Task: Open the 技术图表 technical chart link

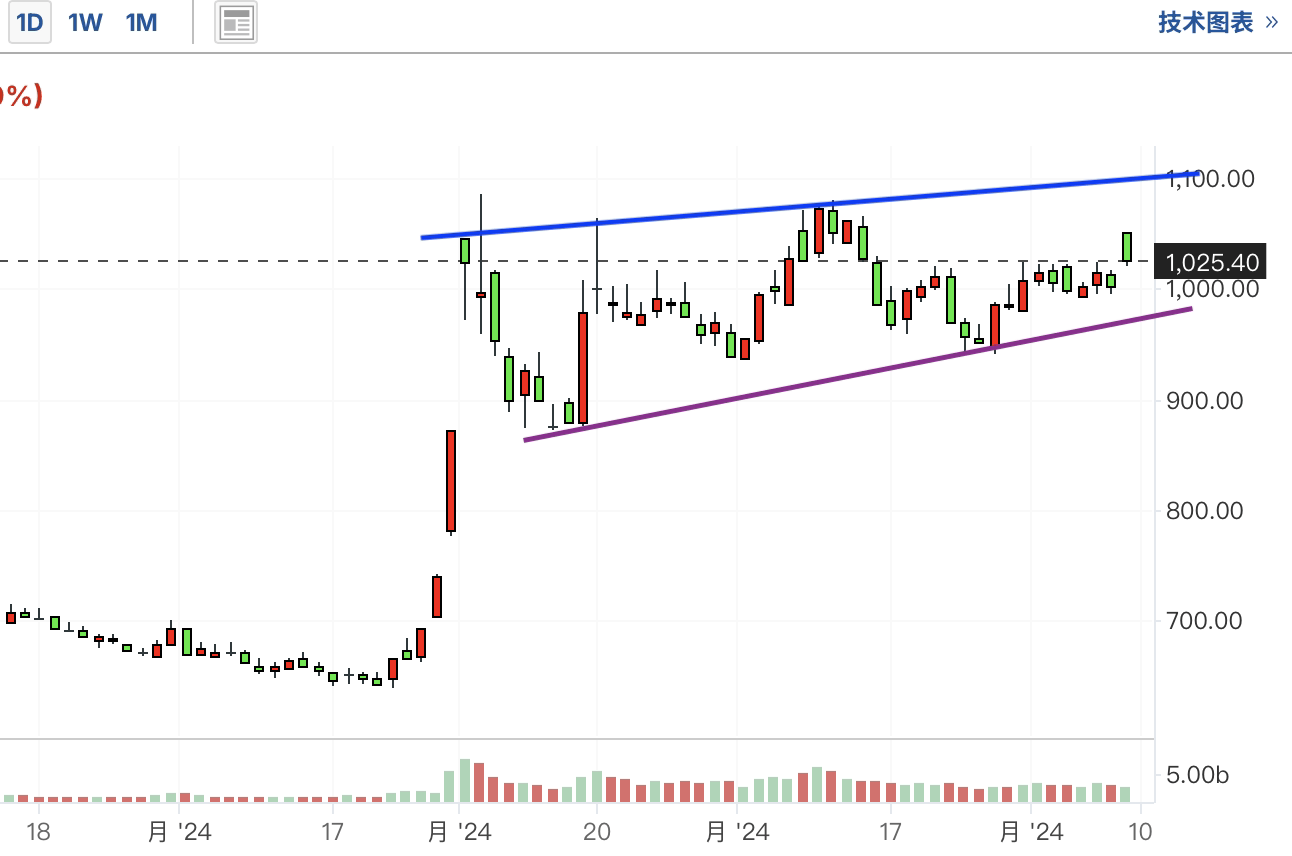Action: pyautogui.click(x=1218, y=22)
